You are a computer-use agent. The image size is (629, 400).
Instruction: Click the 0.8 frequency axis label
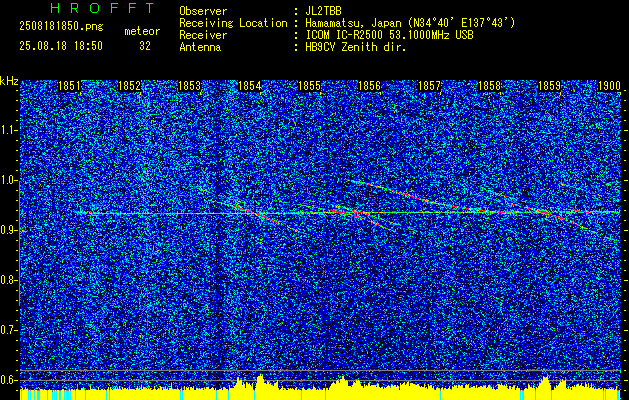click(x=9, y=280)
